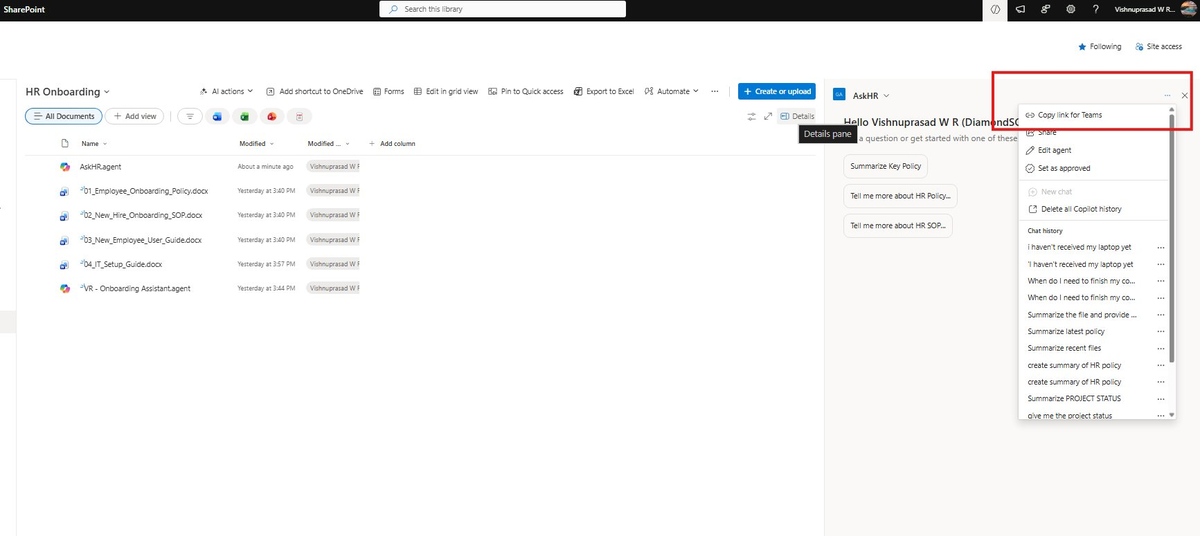1200x536 pixels.
Task: Open the view options sliders icon
Action: 752,116
